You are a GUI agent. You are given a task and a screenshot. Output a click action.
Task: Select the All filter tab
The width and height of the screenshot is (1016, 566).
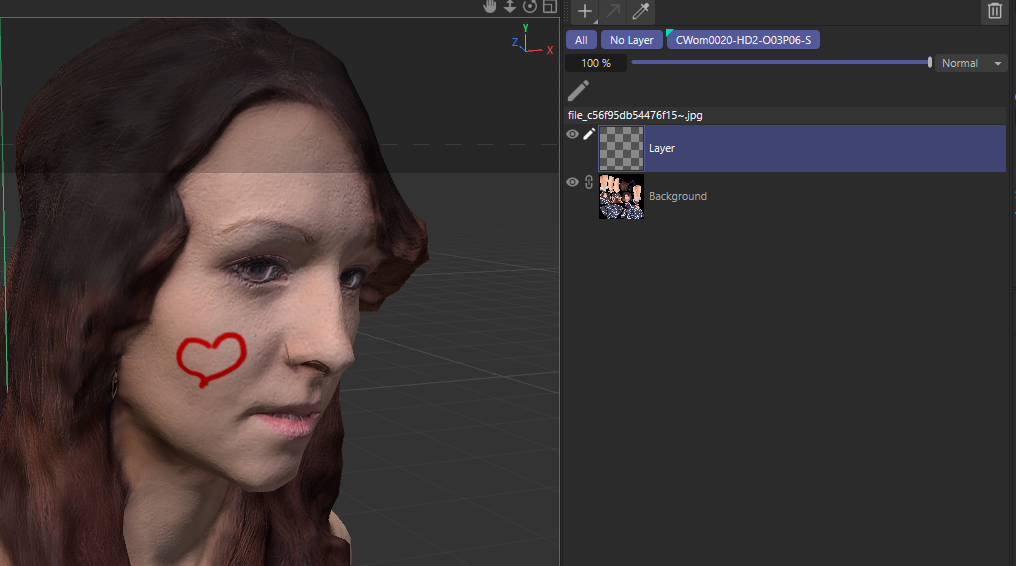coord(581,40)
